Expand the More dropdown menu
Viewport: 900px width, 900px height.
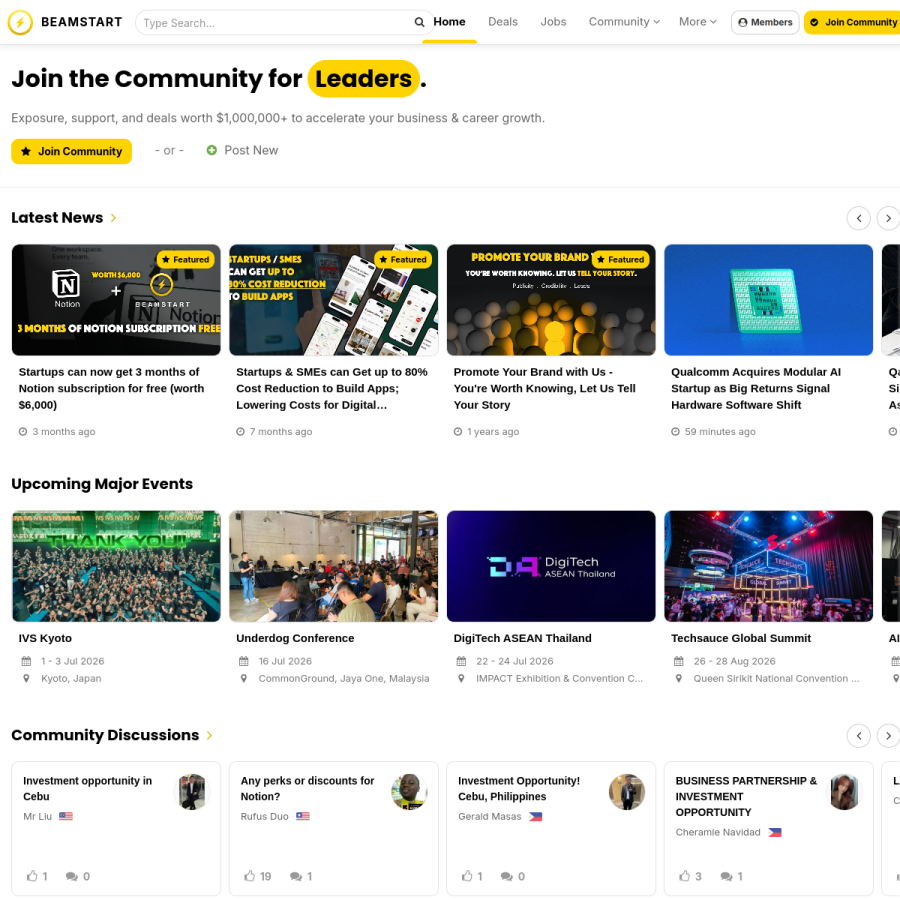click(697, 22)
